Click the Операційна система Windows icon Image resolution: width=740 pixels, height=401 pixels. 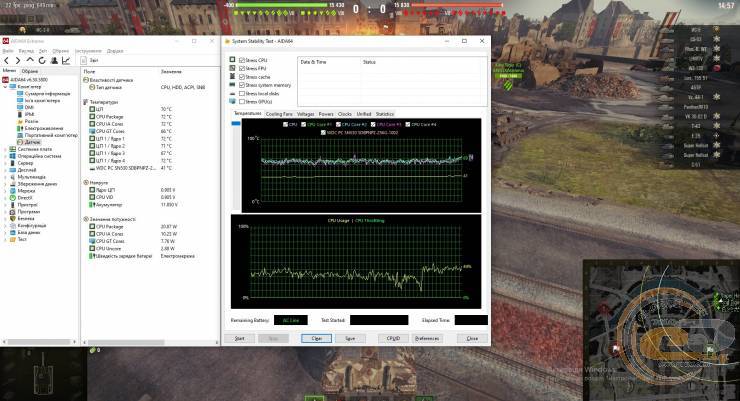click(13, 156)
